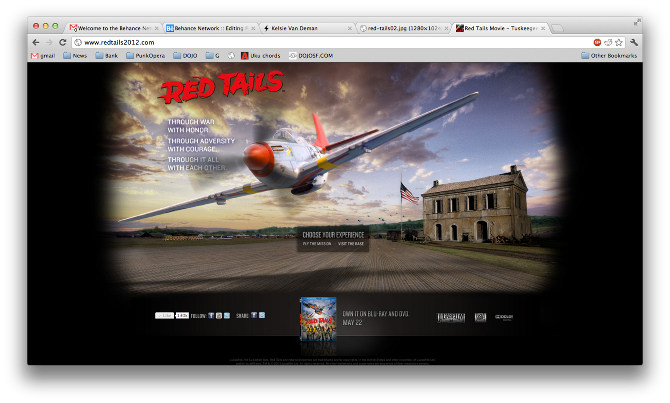Share the site on Twitter icon
The width and height of the screenshot is (670, 403).
click(262, 315)
